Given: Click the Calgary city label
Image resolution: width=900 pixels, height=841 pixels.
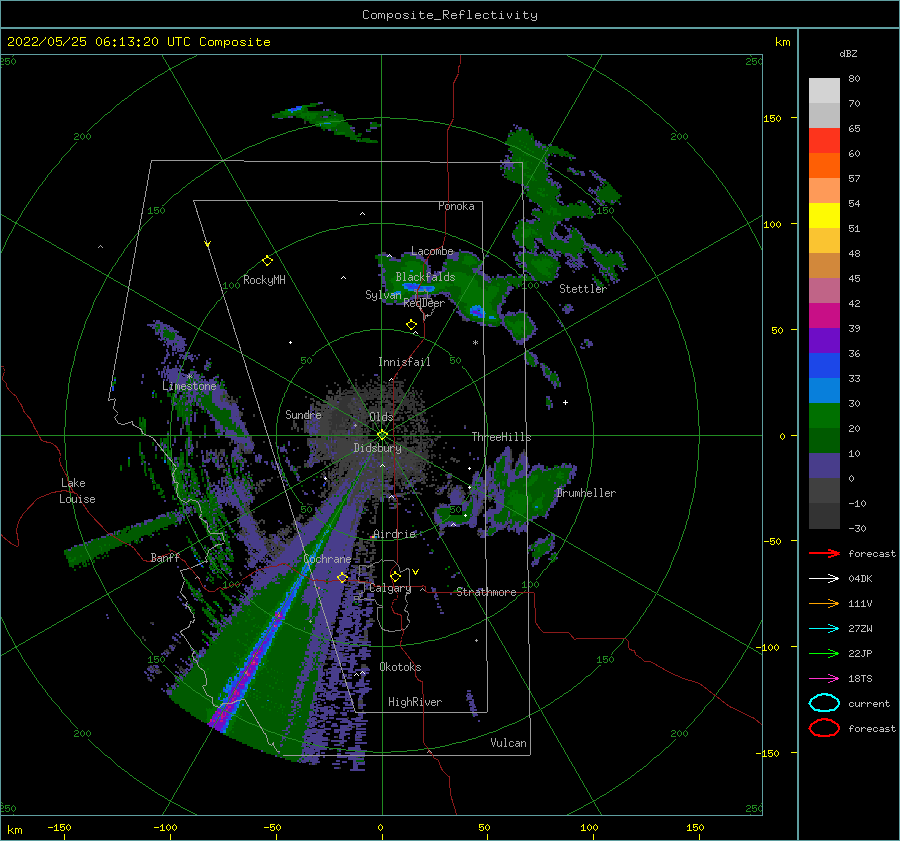Looking at the screenshot, I should pos(390,588).
